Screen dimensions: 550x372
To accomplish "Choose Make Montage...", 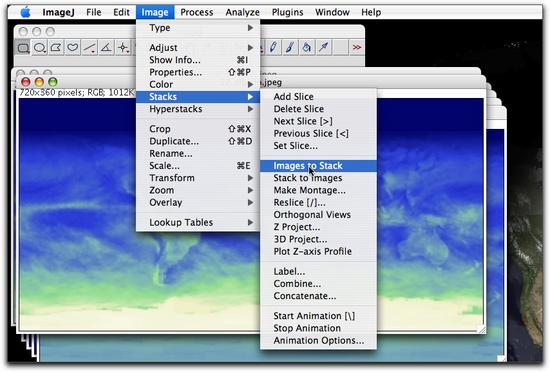I will pos(318,190).
